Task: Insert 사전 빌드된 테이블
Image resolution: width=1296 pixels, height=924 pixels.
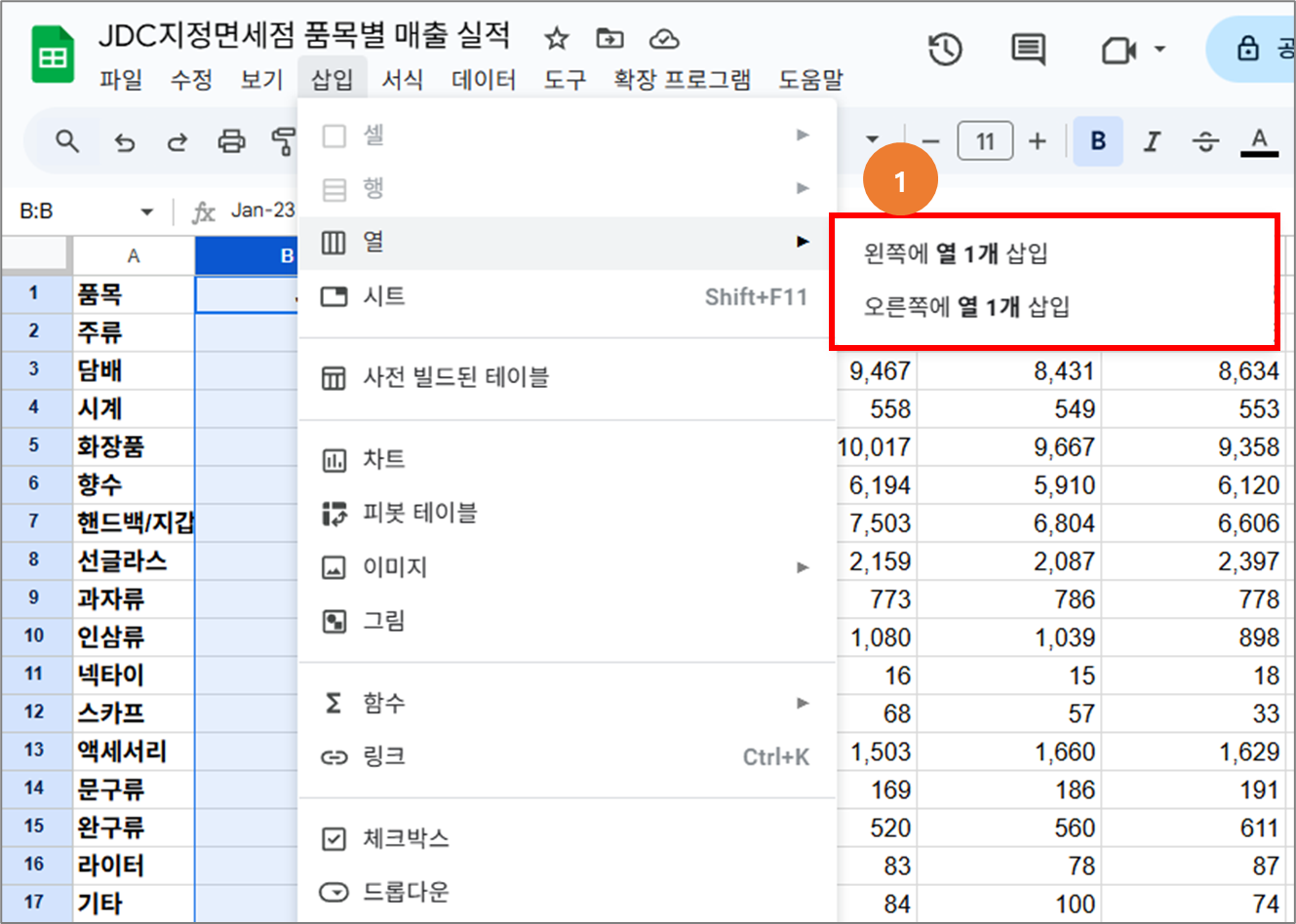Action: point(568,377)
